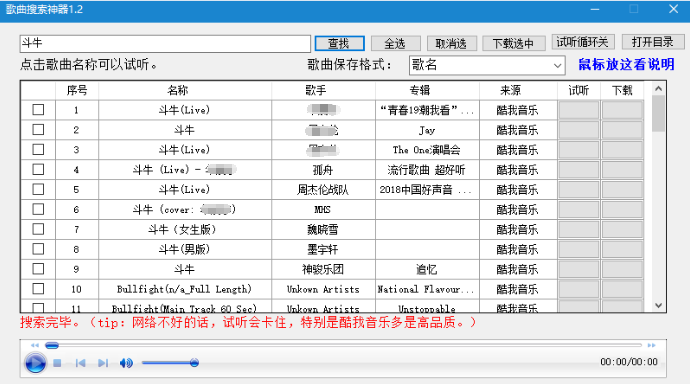Click the volume slider handle
The image size is (690, 384).
pos(194,363)
